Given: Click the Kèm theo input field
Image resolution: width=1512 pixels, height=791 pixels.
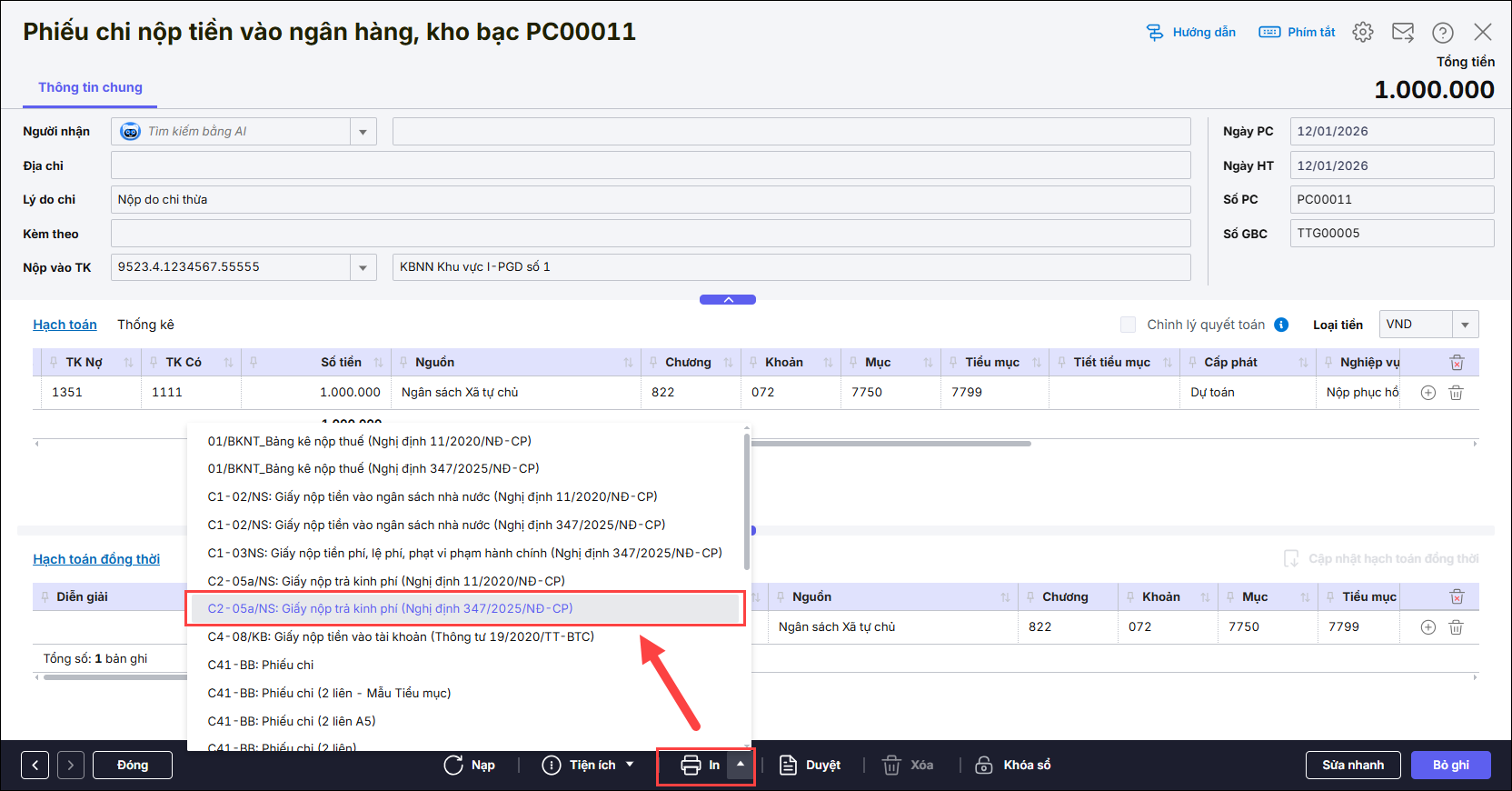Looking at the screenshot, I should click(x=651, y=234).
